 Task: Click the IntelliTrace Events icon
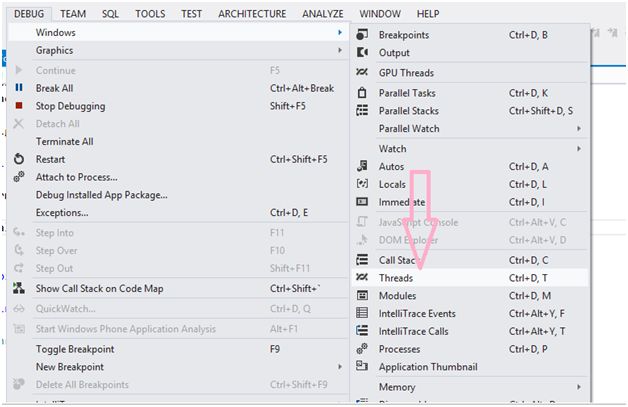coord(361,314)
